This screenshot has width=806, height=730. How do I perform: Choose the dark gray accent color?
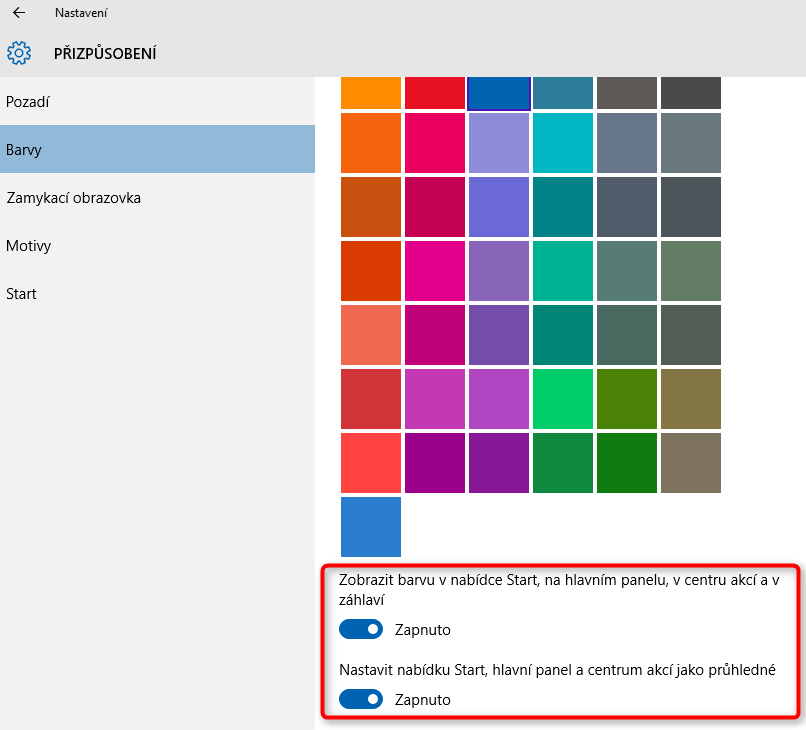click(x=690, y=92)
